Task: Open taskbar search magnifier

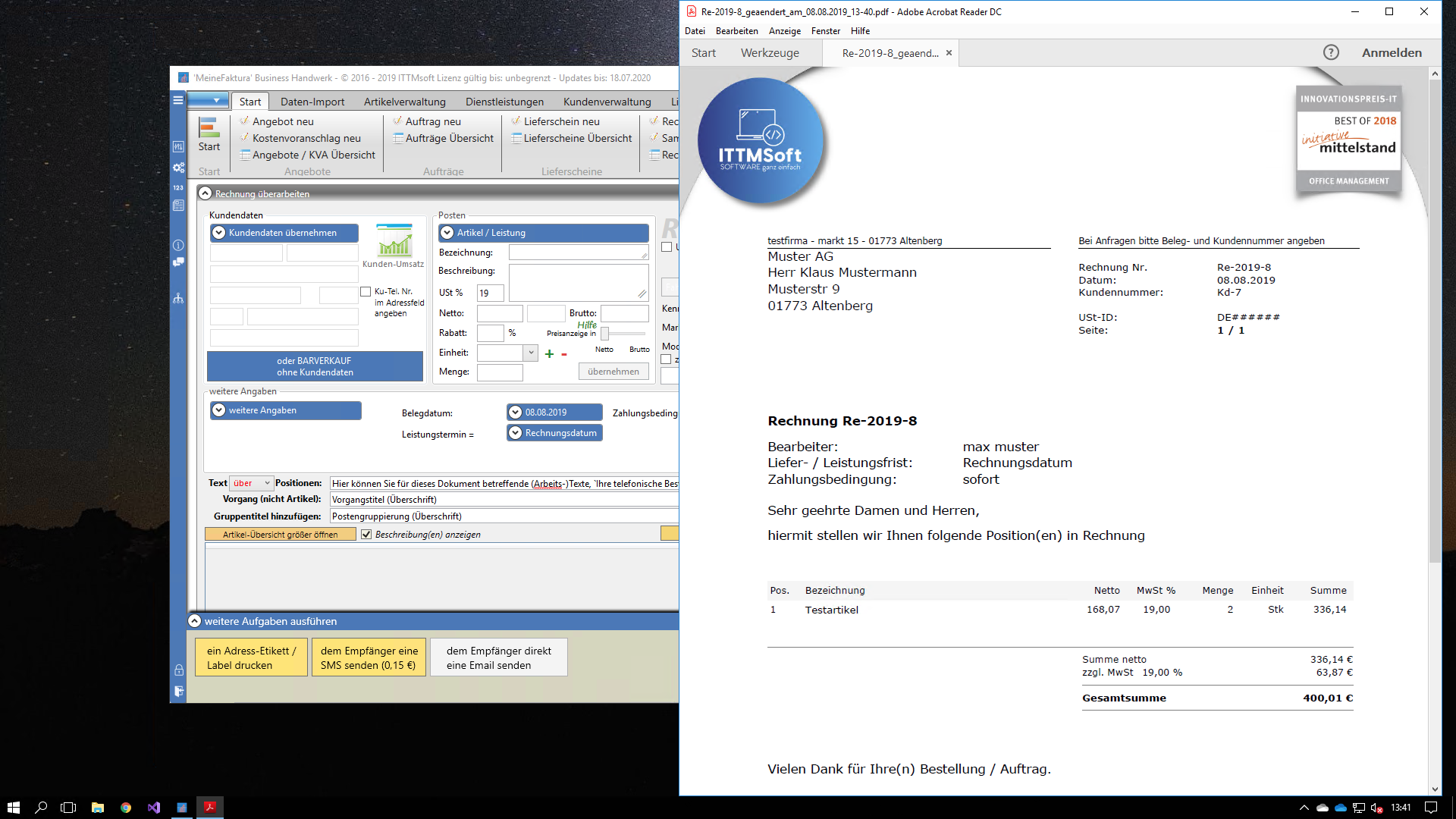Action: (x=41, y=808)
